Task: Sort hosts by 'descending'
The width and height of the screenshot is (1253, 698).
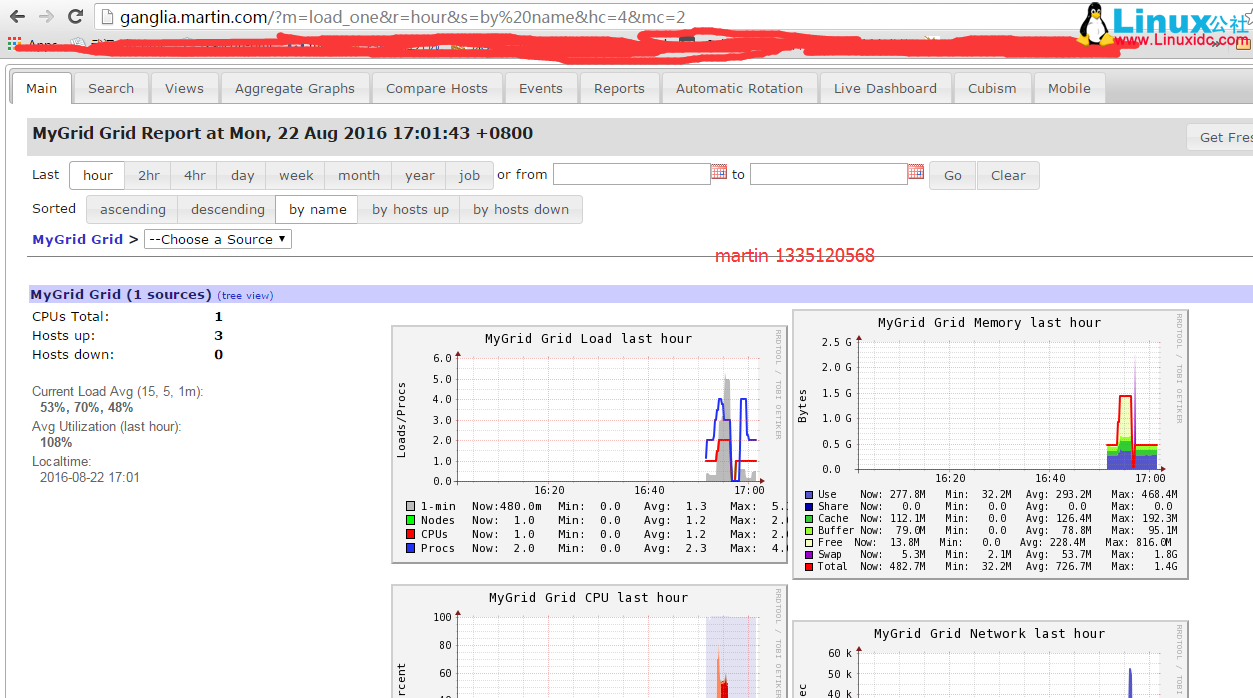Action: click(227, 210)
